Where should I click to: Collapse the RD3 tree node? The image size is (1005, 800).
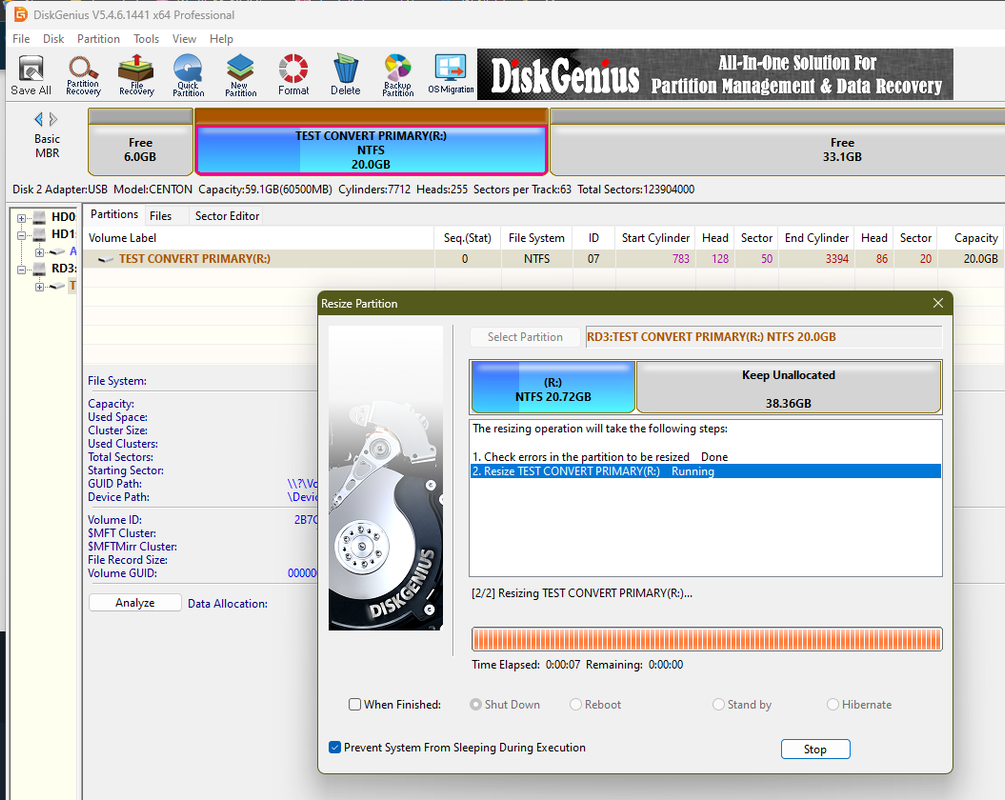(x=21, y=269)
